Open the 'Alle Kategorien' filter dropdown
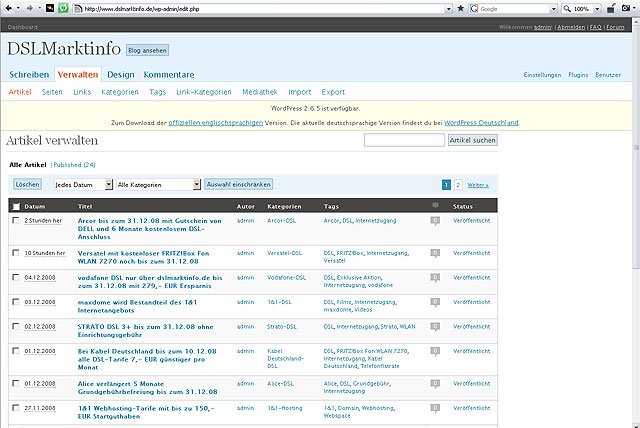 pos(158,184)
